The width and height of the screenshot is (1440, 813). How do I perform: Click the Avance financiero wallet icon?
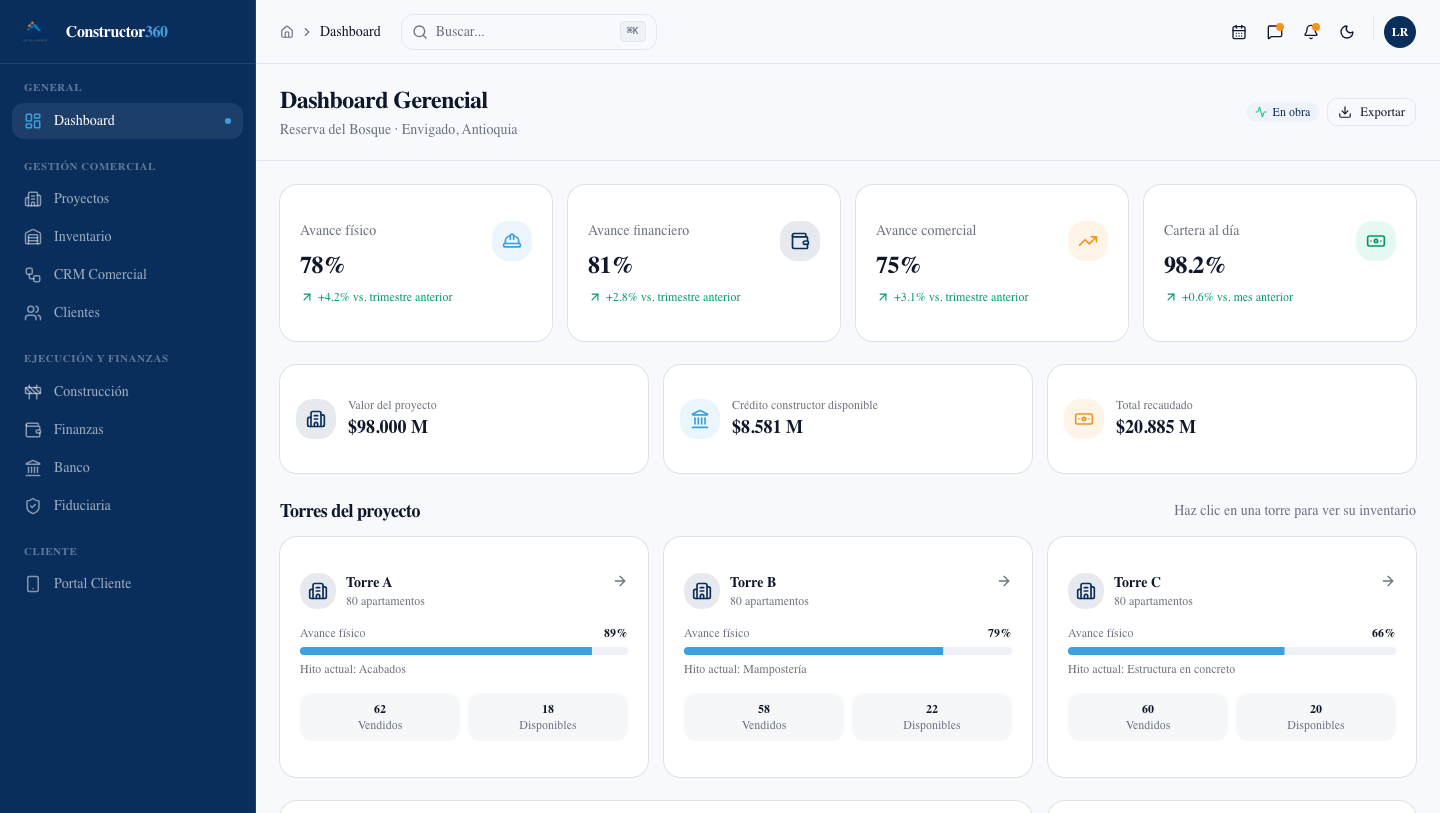[800, 241]
